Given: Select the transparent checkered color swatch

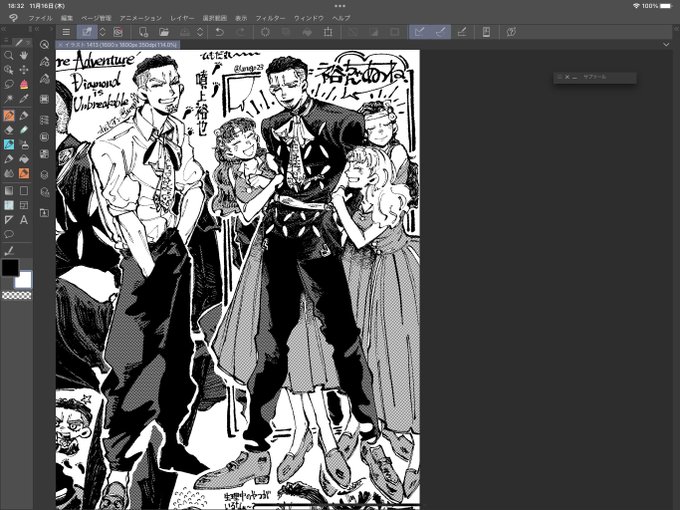Looking at the screenshot, I should (16, 295).
